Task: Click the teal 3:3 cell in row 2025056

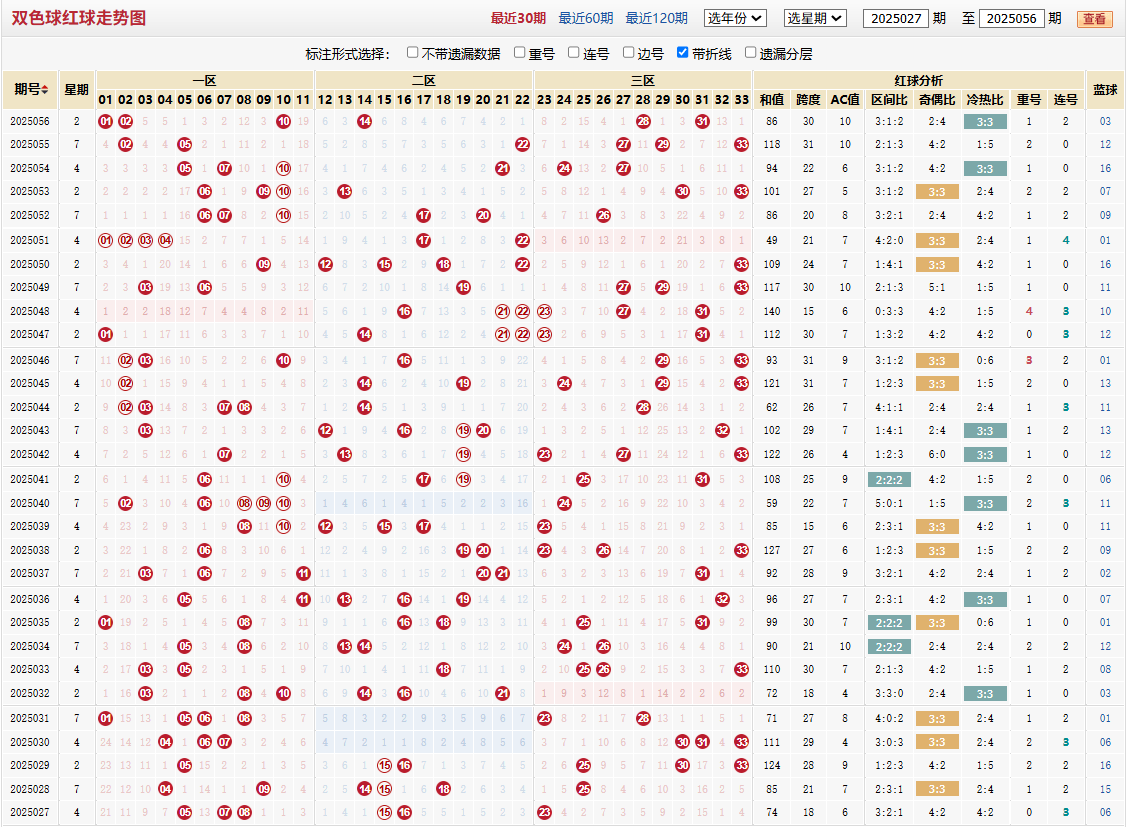Action: coord(985,122)
